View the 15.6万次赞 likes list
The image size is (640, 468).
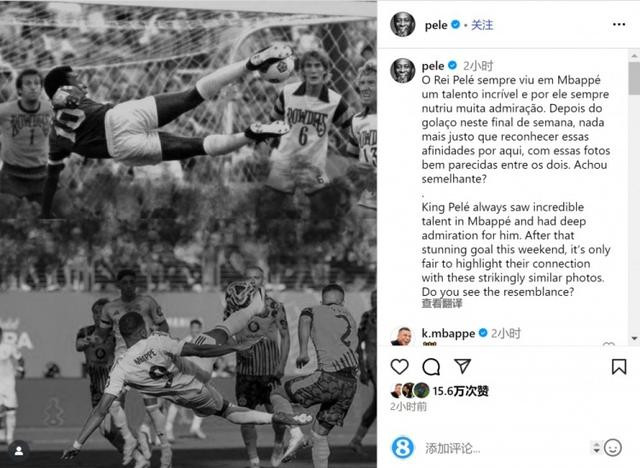tap(460, 391)
